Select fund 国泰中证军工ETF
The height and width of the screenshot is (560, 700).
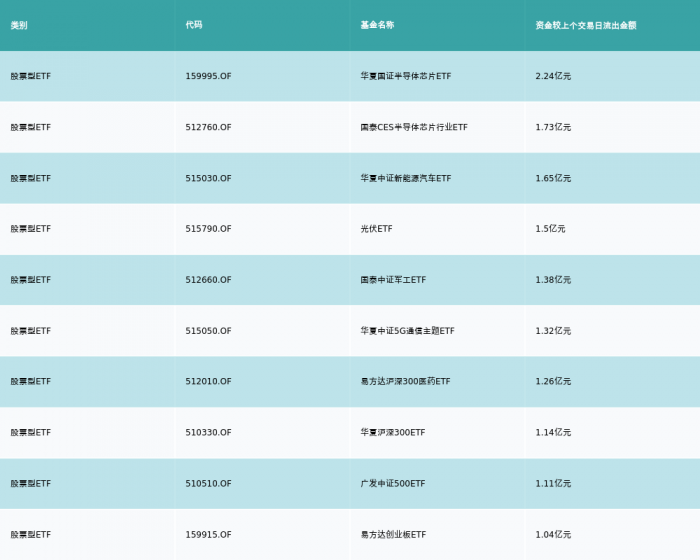tap(393, 280)
